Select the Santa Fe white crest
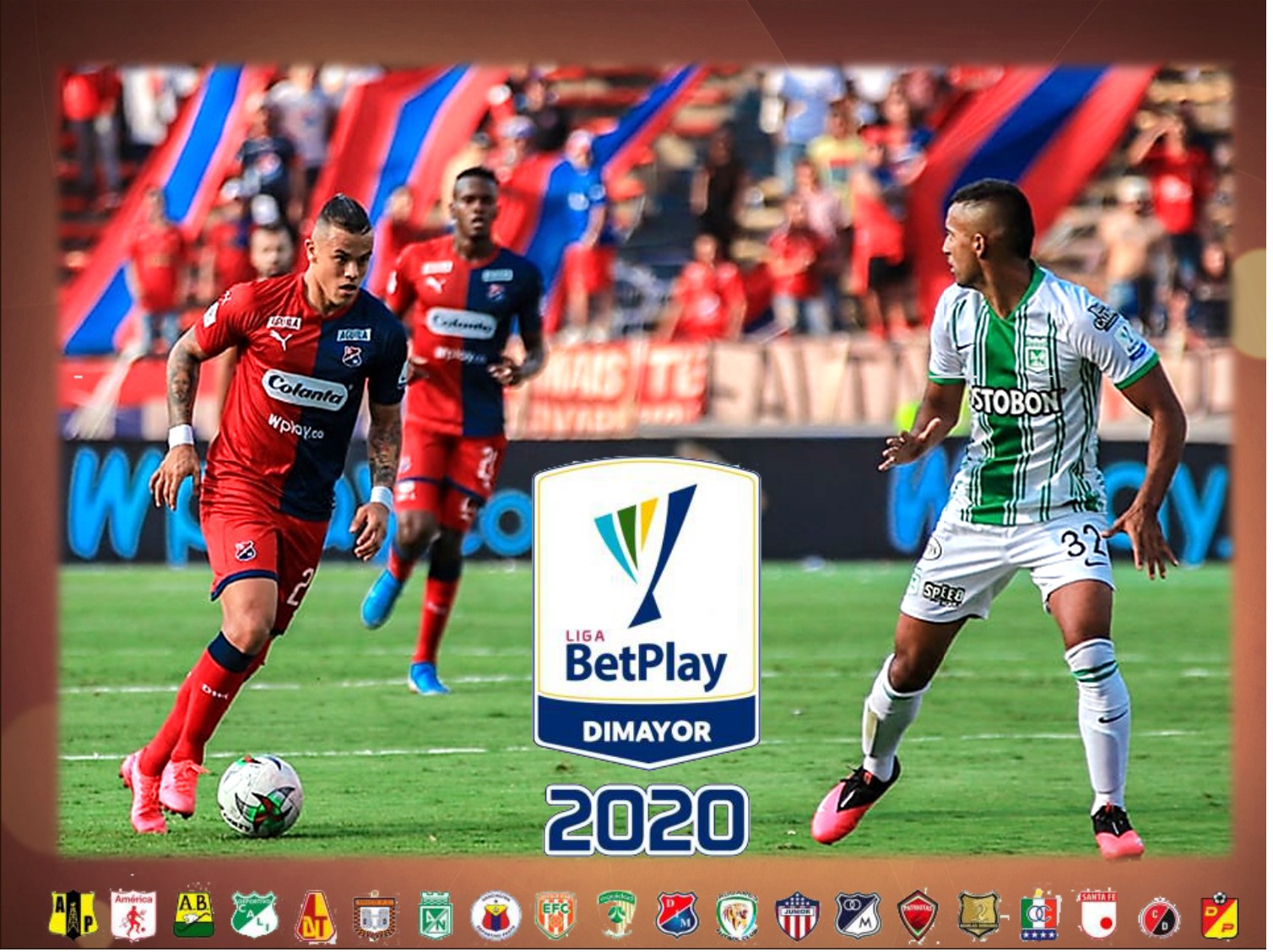This screenshot has height=952, width=1273. pos(1098,916)
